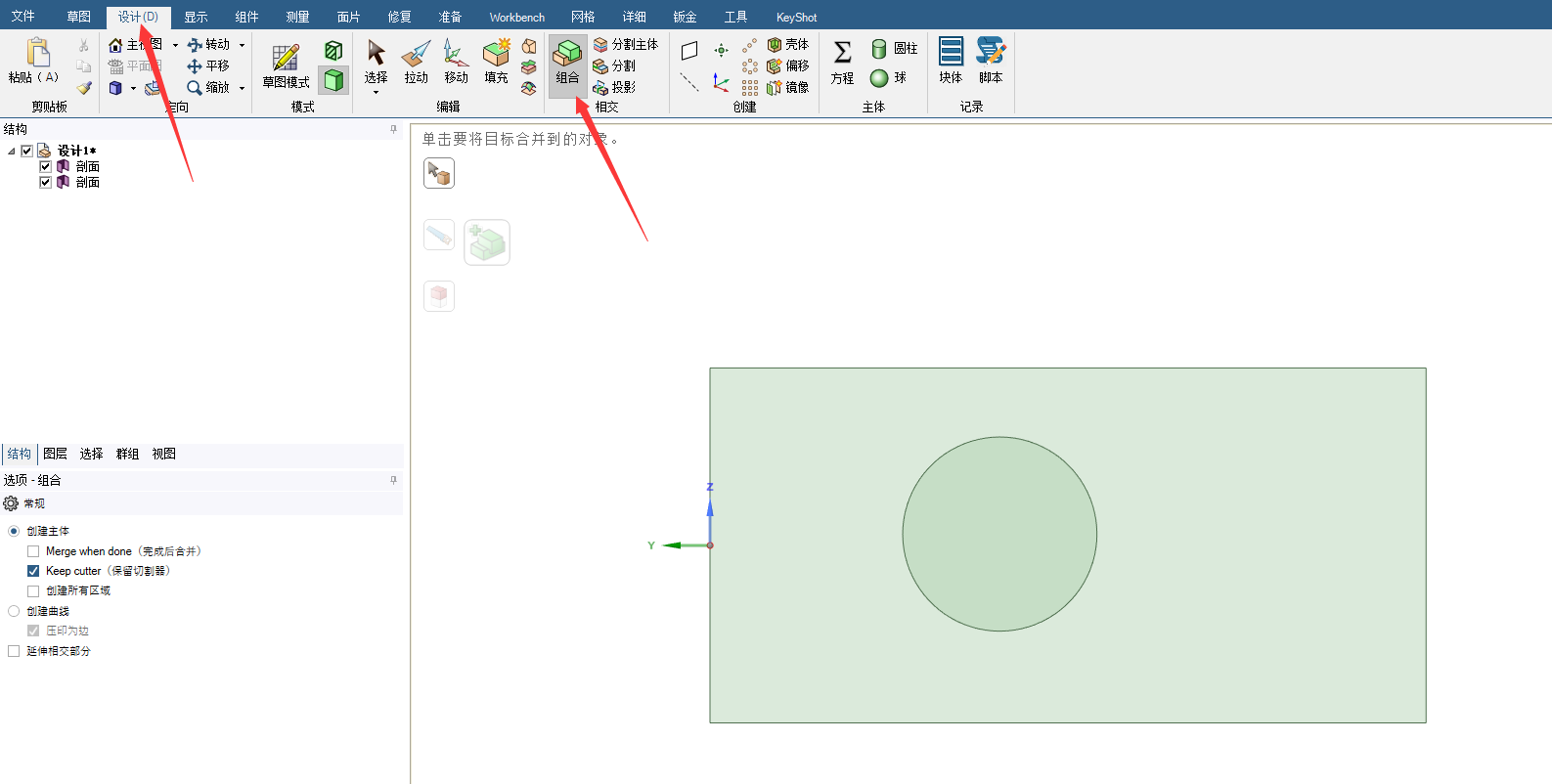The image size is (1552, 784).
Task: Select the 创建曲线 radio button
Action: point(14,611)
